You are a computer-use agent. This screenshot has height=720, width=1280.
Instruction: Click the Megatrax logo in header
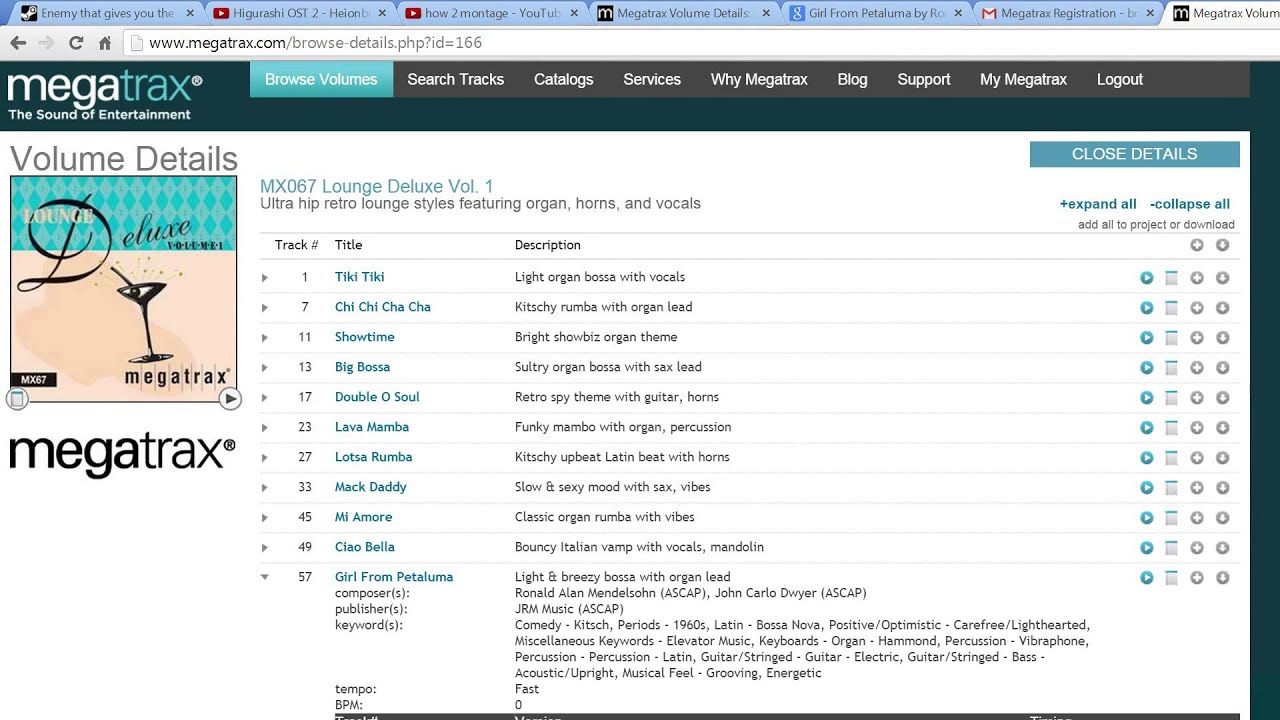pos(104,96)
